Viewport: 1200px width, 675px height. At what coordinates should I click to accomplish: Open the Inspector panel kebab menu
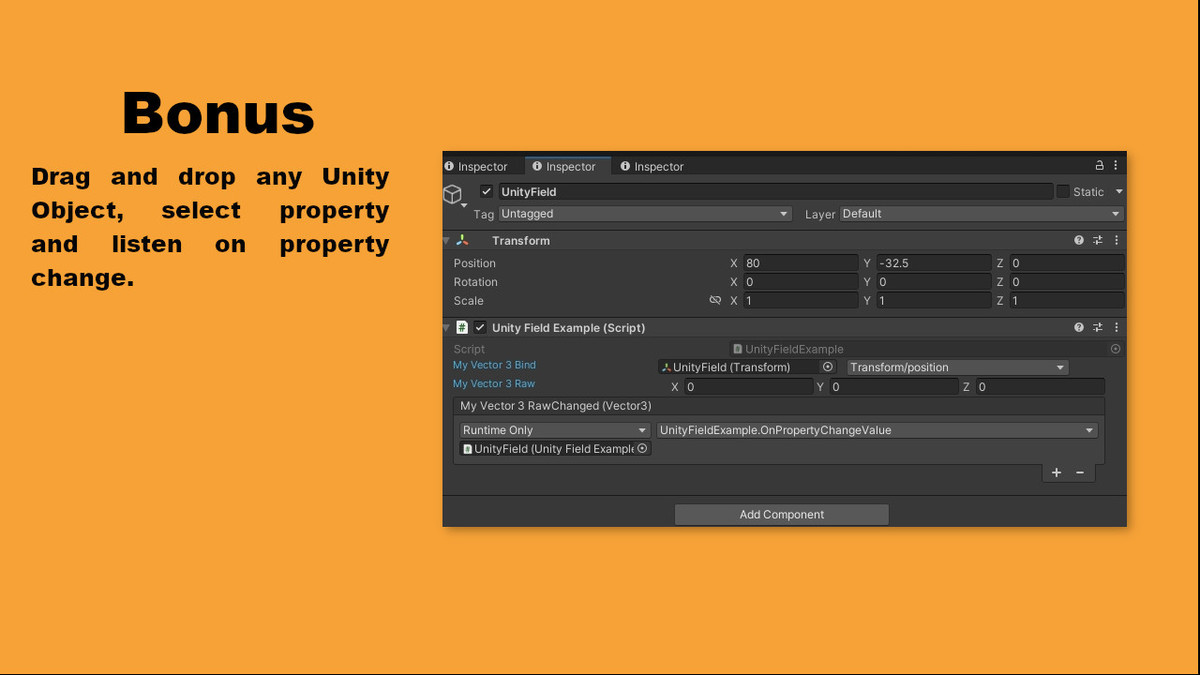click(x=1116, y=166)
